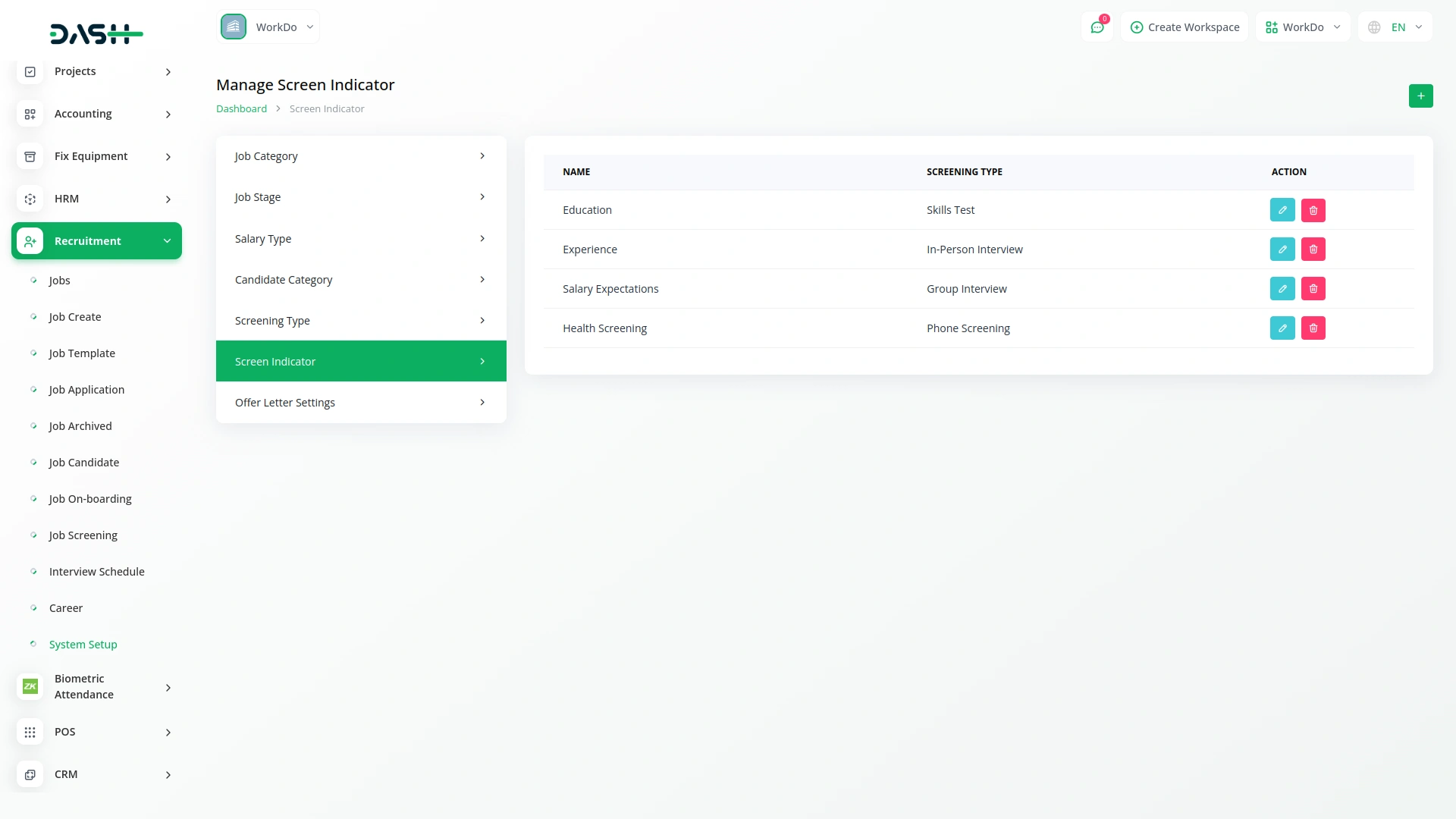1456x819 pixels.
Task: Click the In-Person Interview cell
Action: coord(974,249)
